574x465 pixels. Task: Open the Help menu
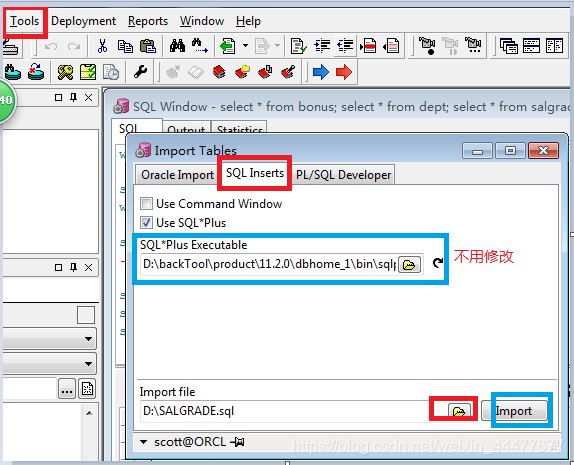(x=248, y=21)
